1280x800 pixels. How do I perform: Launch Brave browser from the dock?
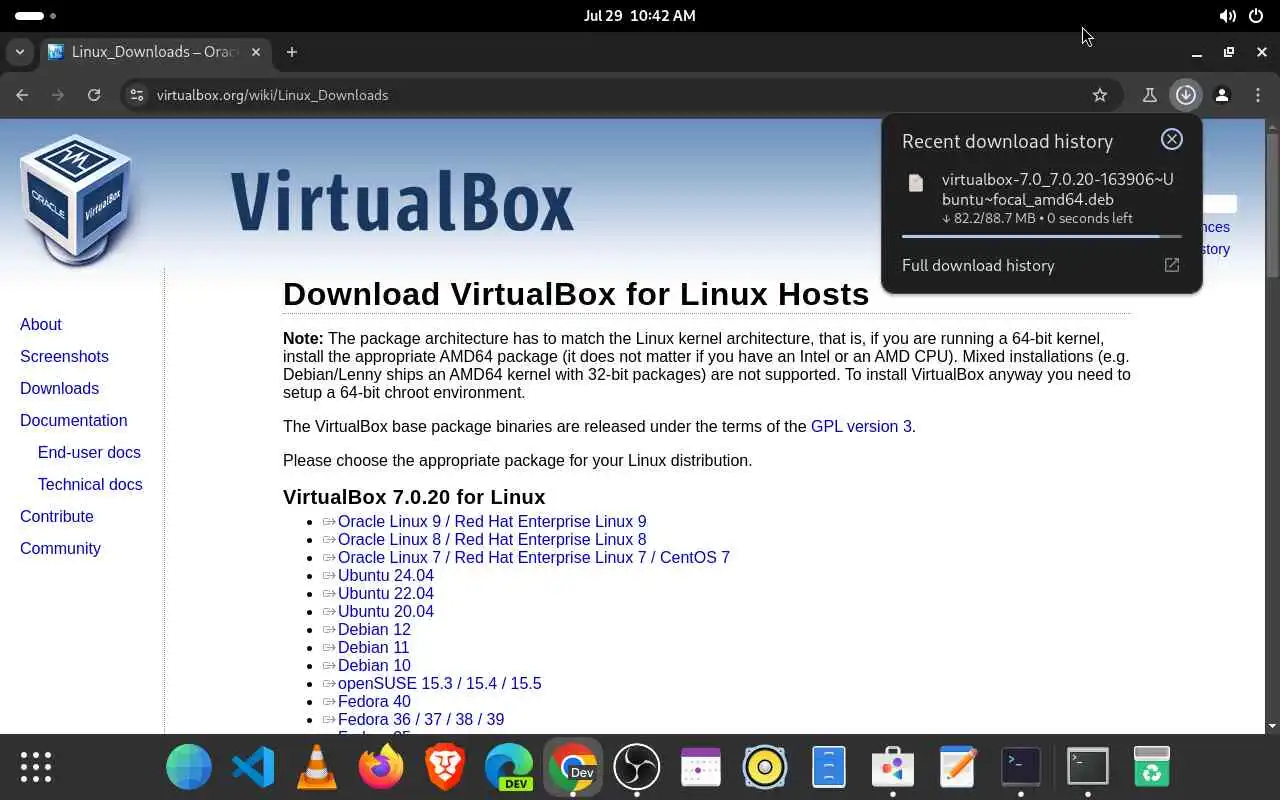coord(445,767)
